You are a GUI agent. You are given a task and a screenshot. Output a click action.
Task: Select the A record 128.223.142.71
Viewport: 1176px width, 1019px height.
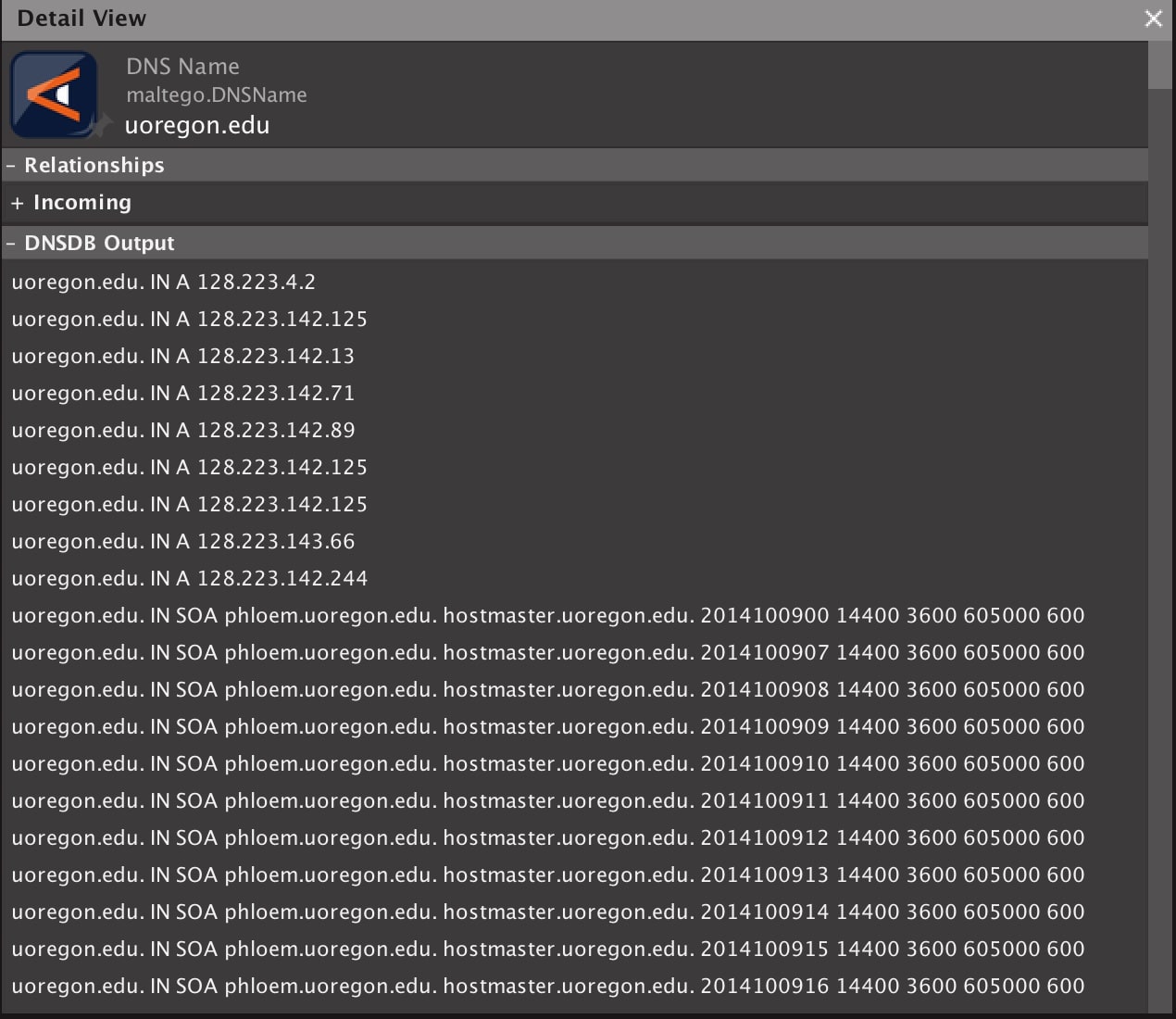click(183, 393)
